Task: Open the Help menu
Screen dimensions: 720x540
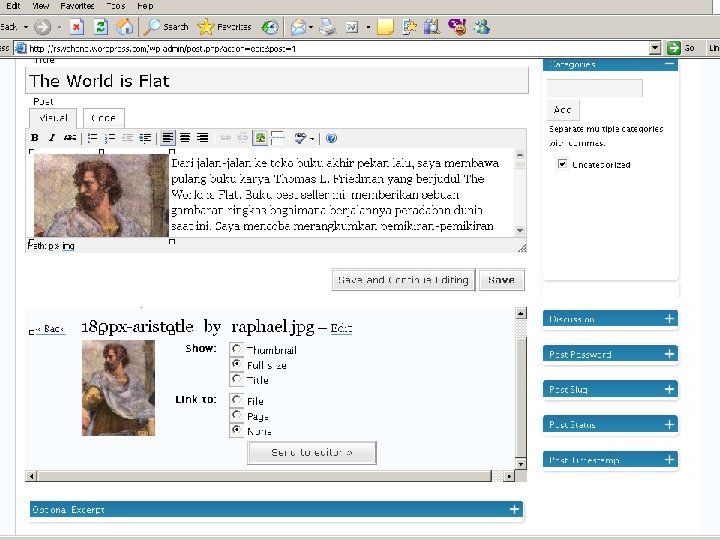Action: click(x=145, y=6)
